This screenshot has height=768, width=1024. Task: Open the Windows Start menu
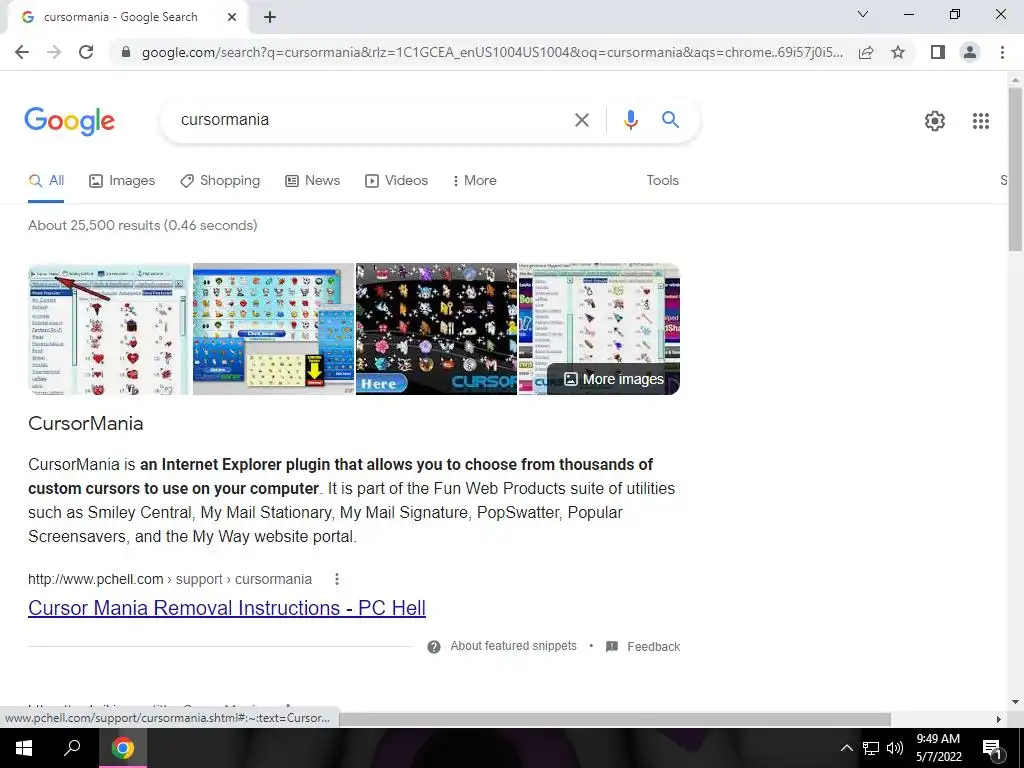24,748
